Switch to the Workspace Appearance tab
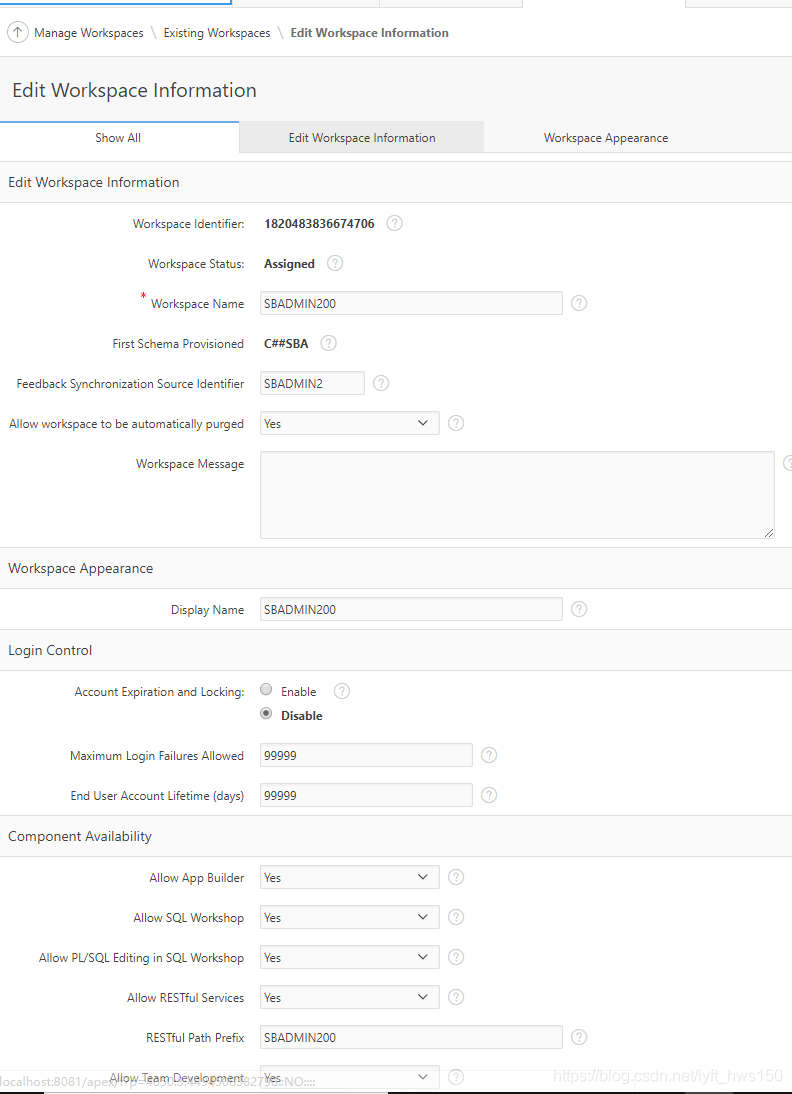 tap(606, 138)
